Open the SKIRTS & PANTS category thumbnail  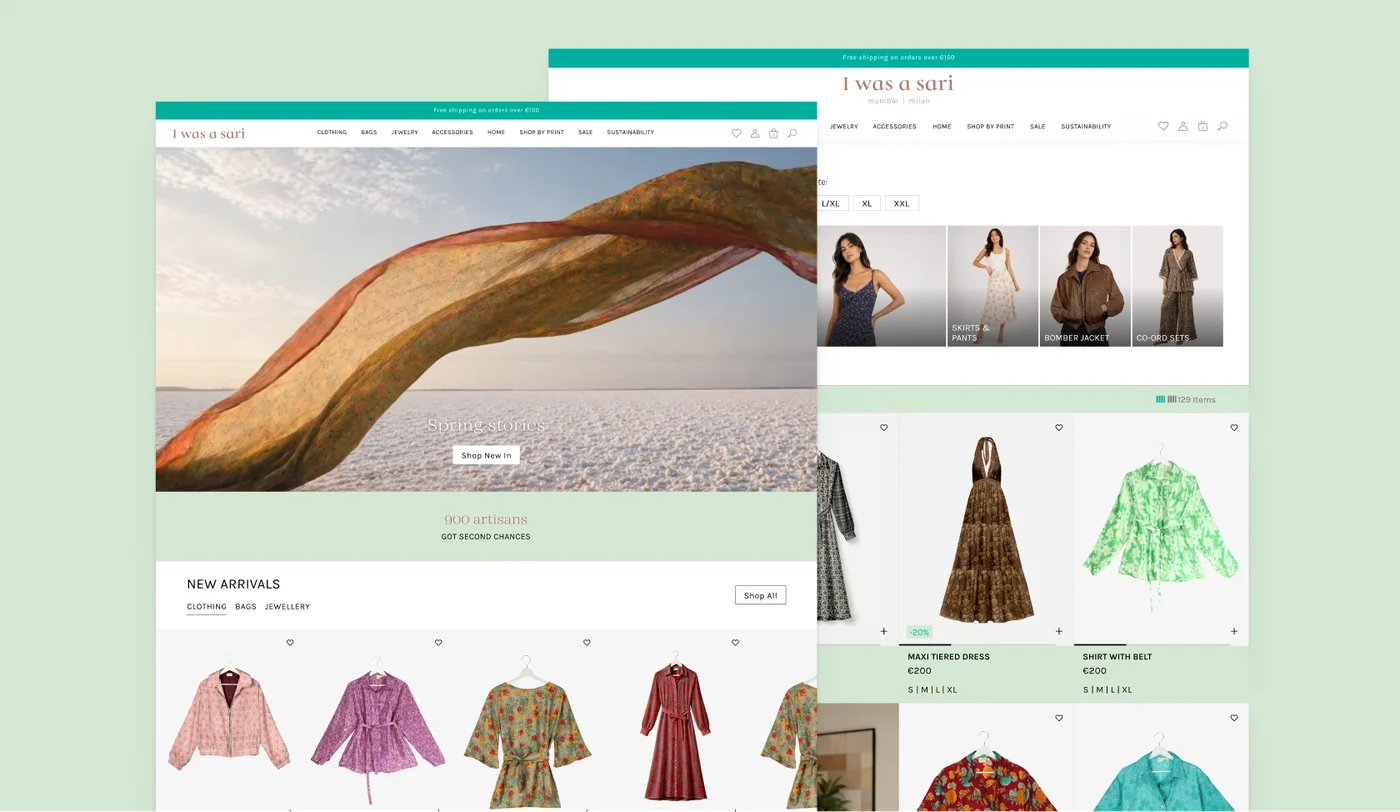pyautogui.click(x=992, y=286)
